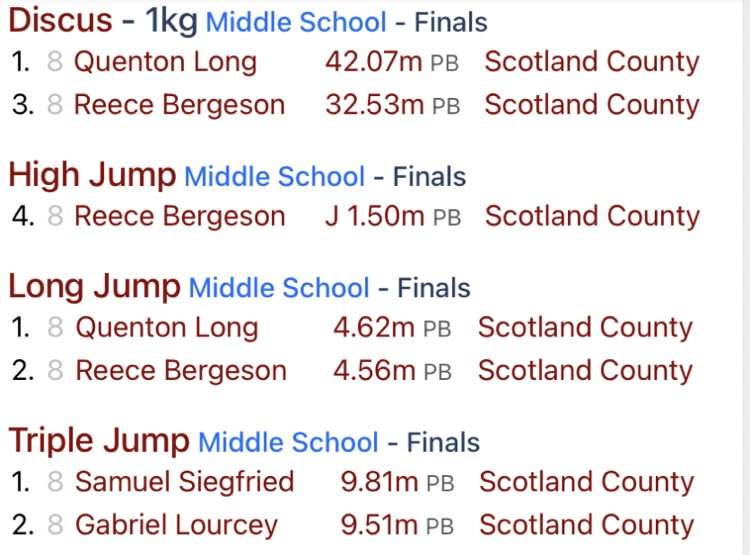Click the 42.07m discus mark
Viewport: 750px width, 555px height.
coord(374,62)
